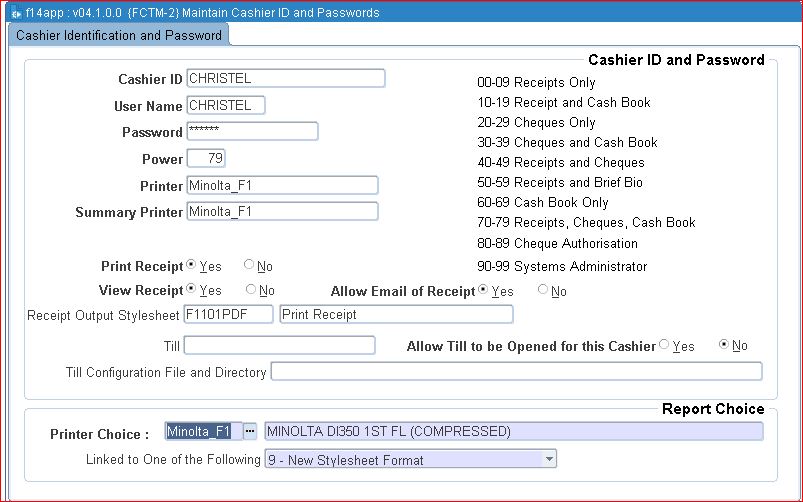The image size is (803, 502).
Task: Switch to Cashier Identification and Password tab
Action: pyautogui.click(x=119, y=35)
